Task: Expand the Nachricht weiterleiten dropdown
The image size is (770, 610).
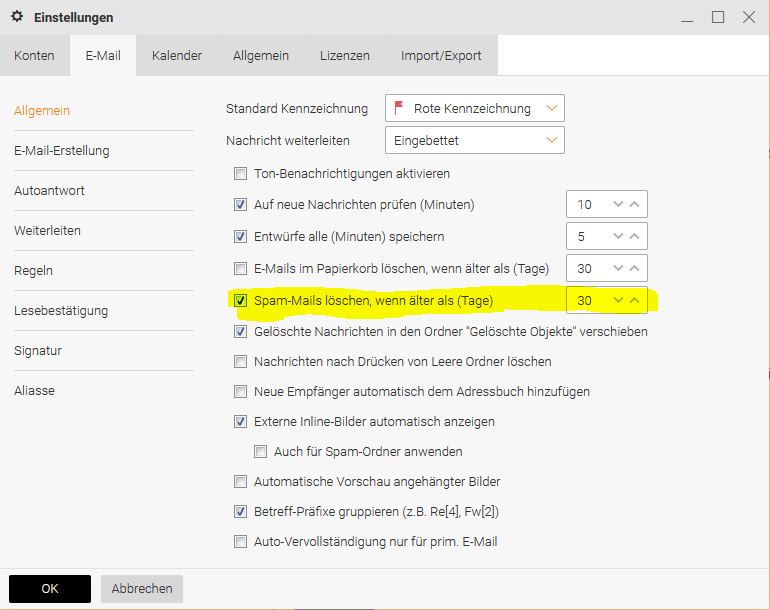Action: (474, 141)
